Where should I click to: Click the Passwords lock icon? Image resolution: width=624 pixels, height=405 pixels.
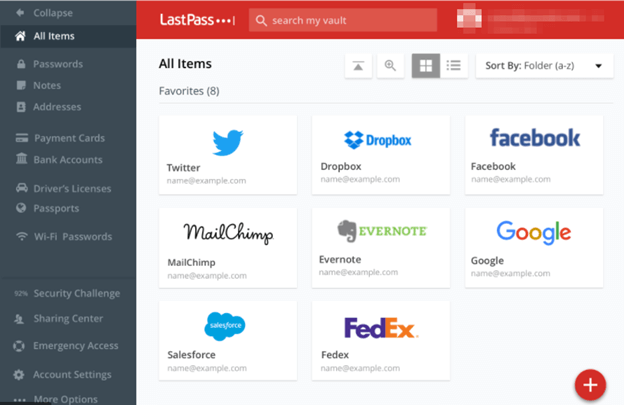(x=21, y=64)
